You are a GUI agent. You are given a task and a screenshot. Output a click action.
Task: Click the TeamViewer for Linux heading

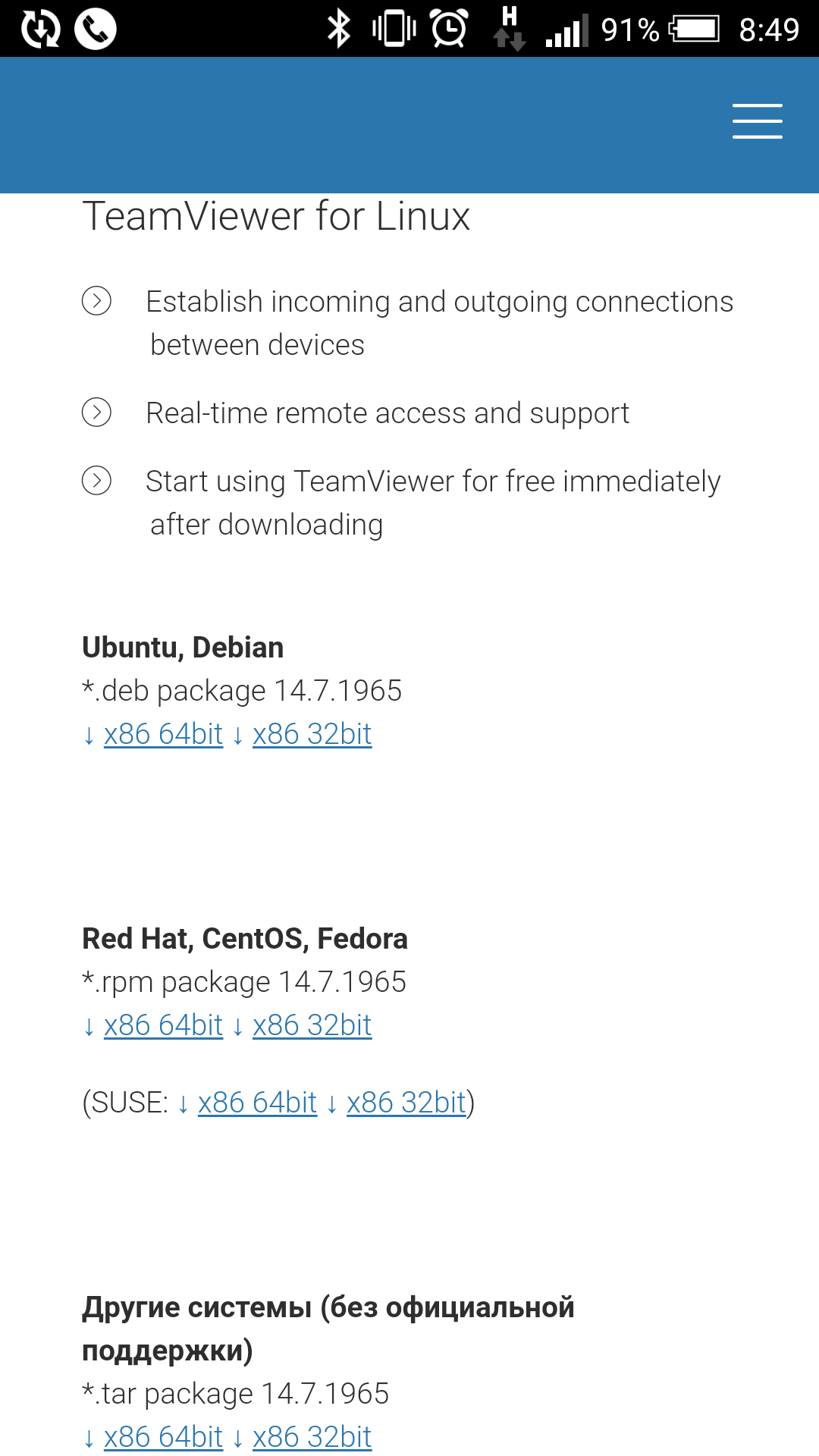tap(276, 216)
